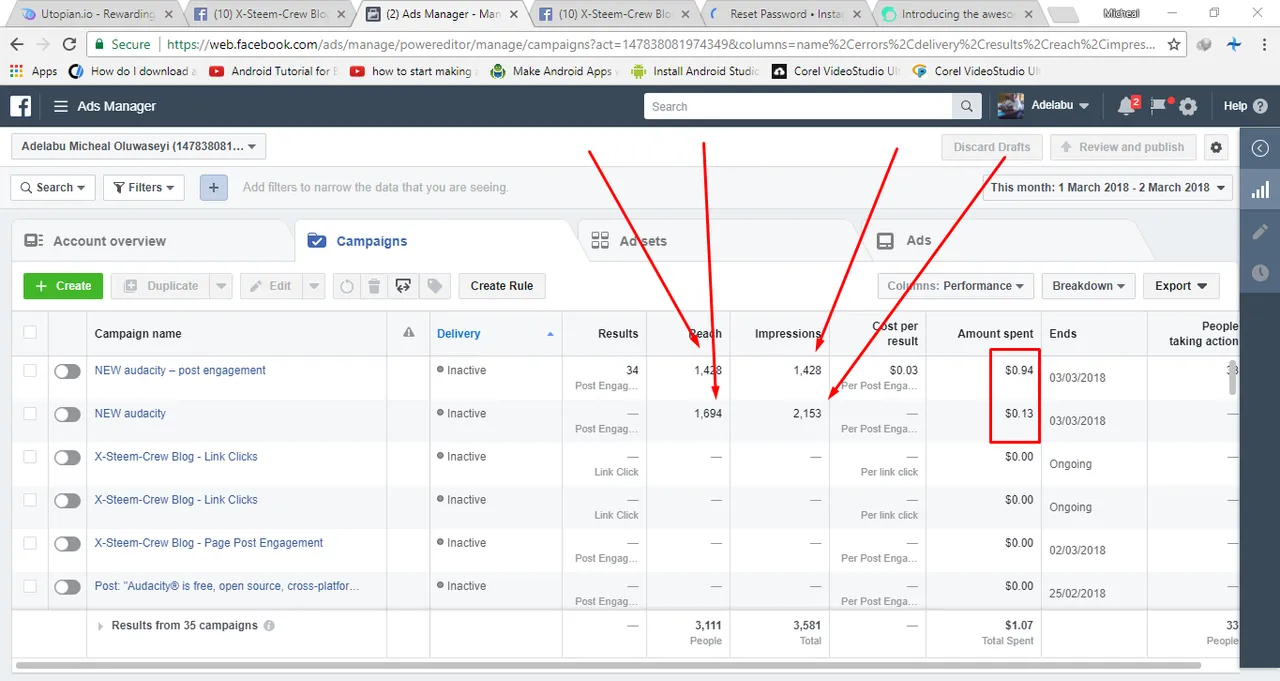
Task: Open the date range This month dropdown
Action: point(1108,187)
